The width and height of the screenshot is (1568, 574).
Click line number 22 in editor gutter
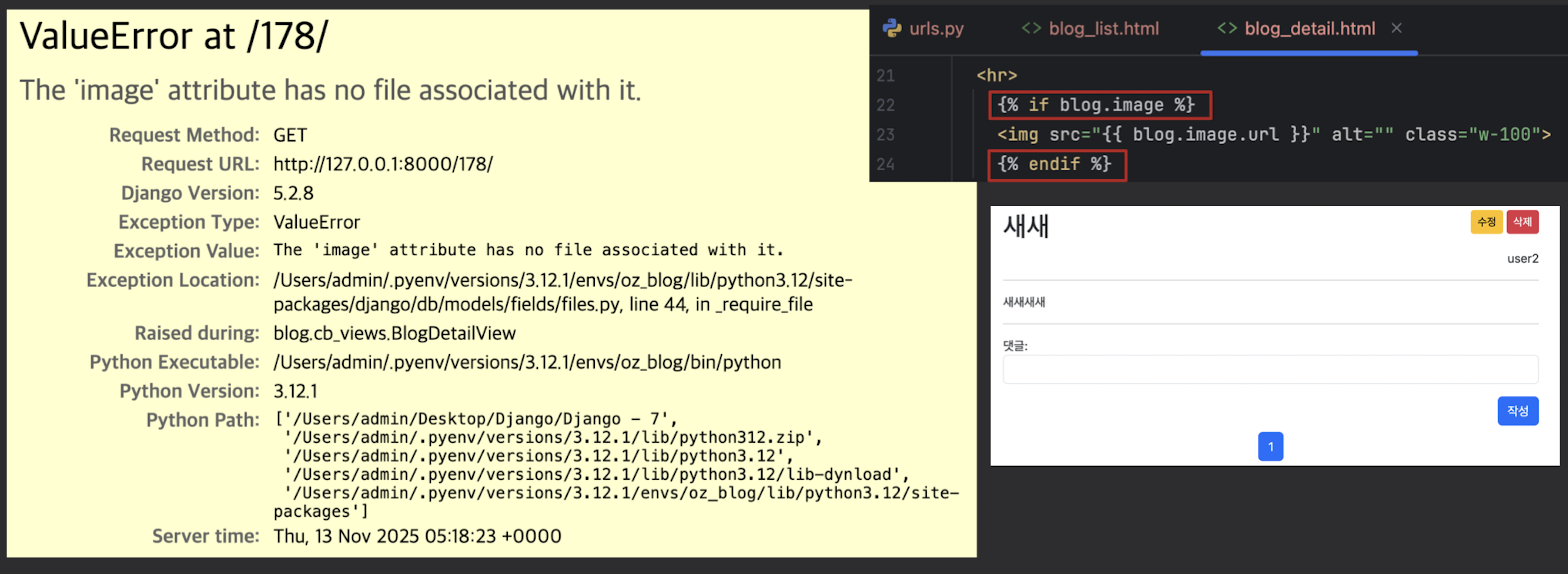pos(885,105)
